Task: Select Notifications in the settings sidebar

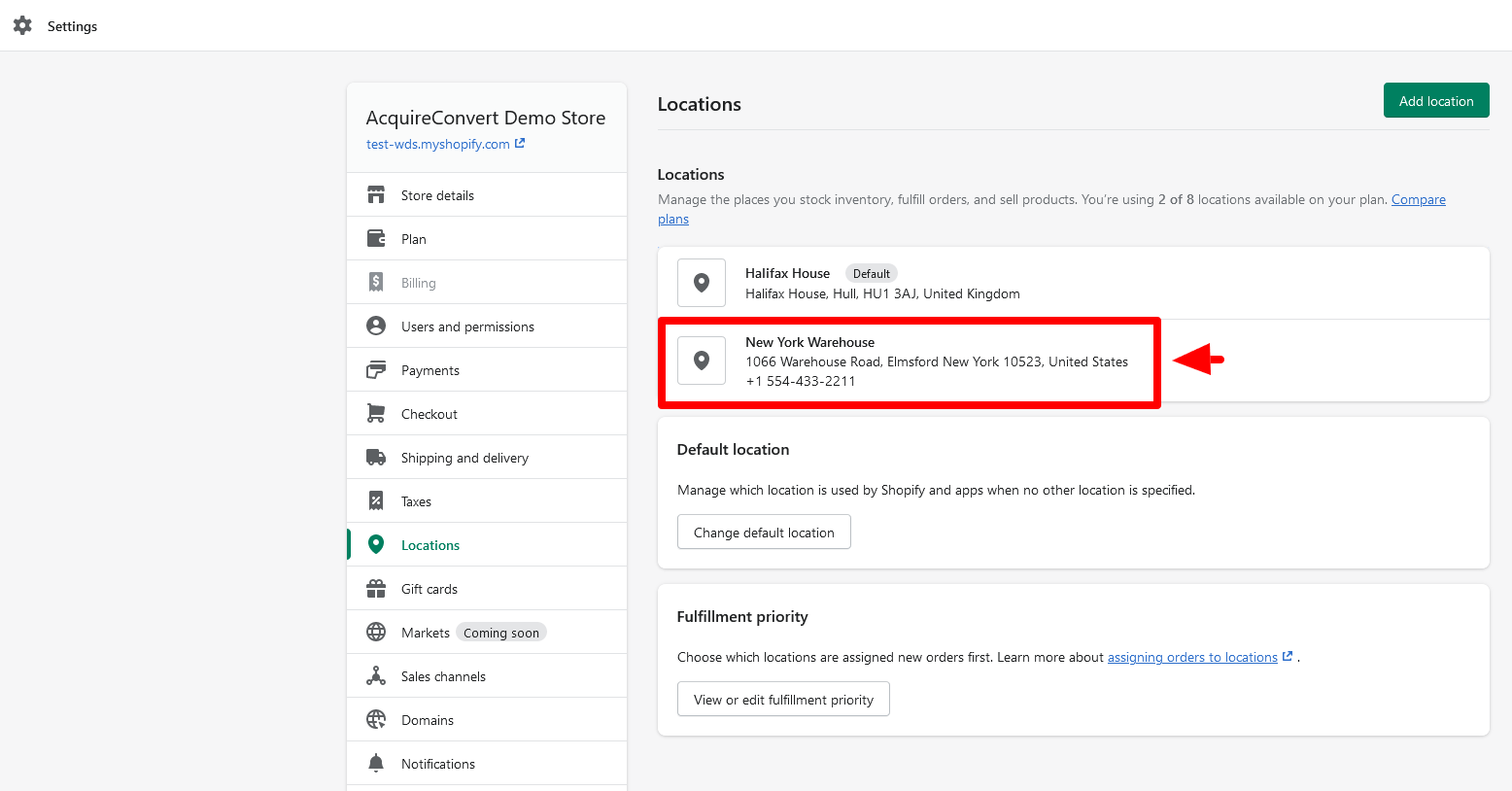Action: 438,764
